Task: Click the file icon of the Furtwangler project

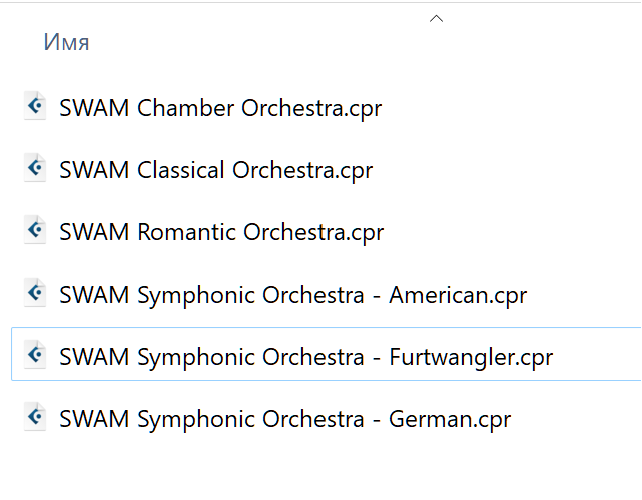Action: [x=35, y=355]
